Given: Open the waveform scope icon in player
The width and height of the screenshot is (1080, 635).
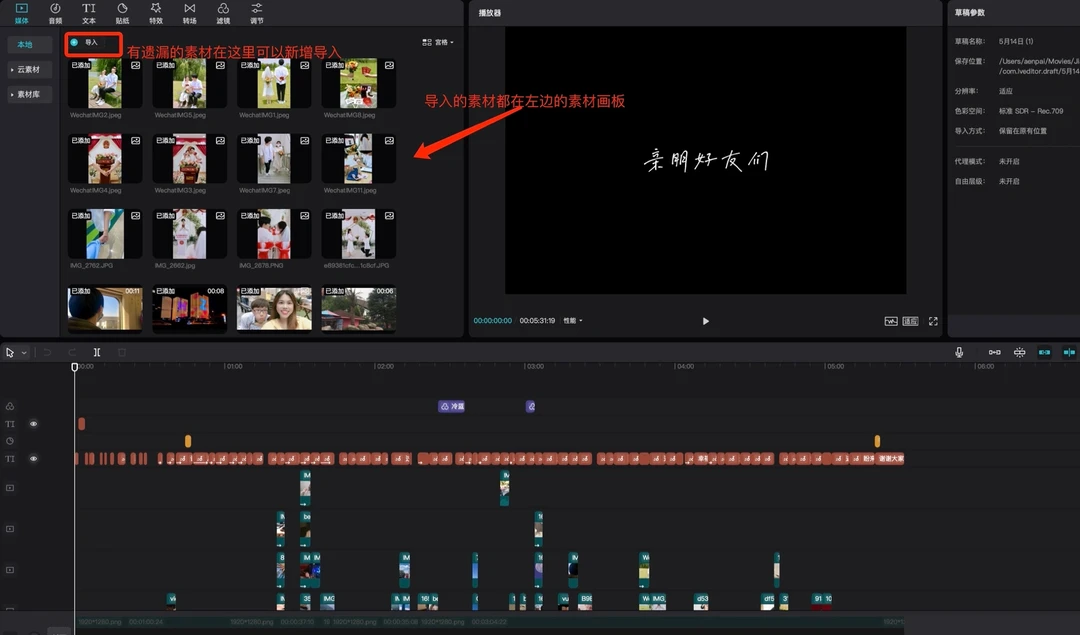Looking at the screenshot, I should (x=891, y=321).
